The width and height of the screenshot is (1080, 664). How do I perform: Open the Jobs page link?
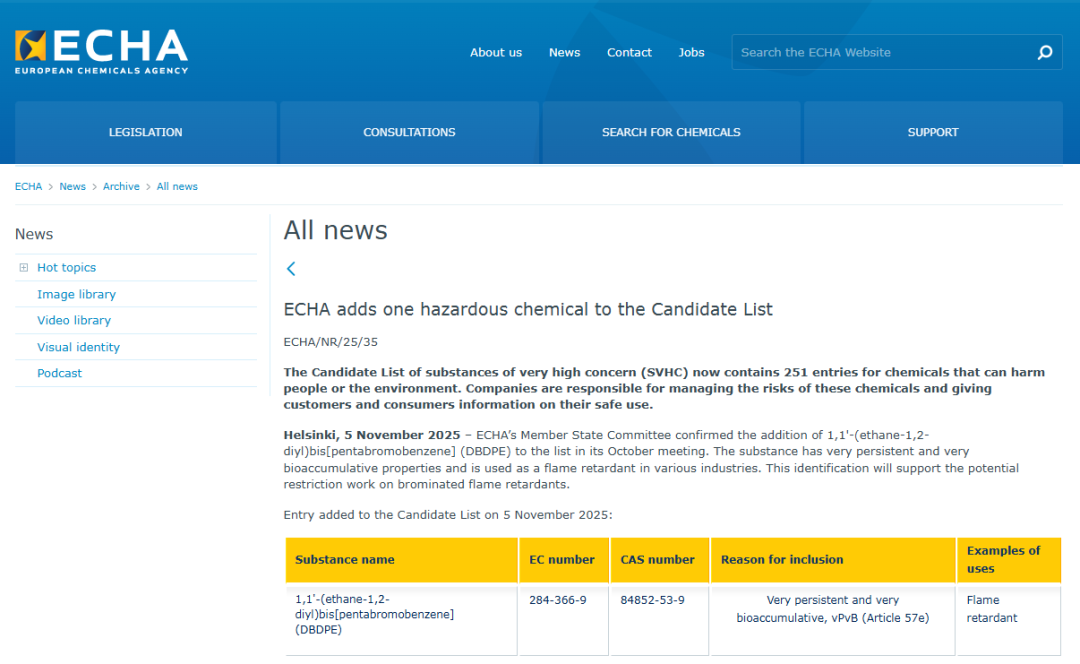(x=691, y=53)
